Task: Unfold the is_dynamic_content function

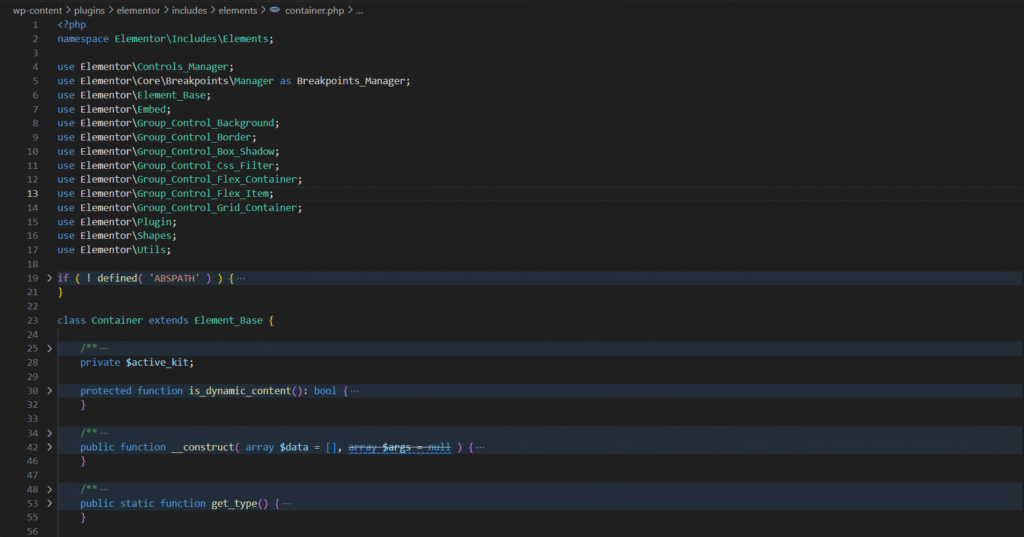Action: 49,391
